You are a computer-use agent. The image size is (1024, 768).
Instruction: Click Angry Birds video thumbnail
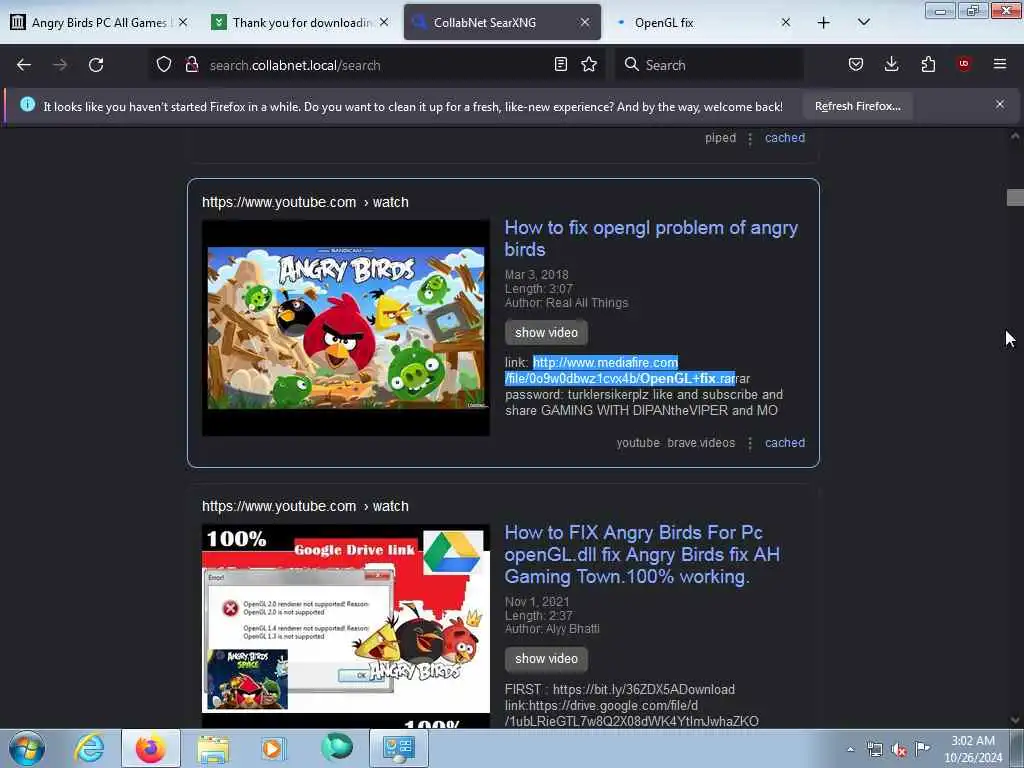(x=345, y=328)
